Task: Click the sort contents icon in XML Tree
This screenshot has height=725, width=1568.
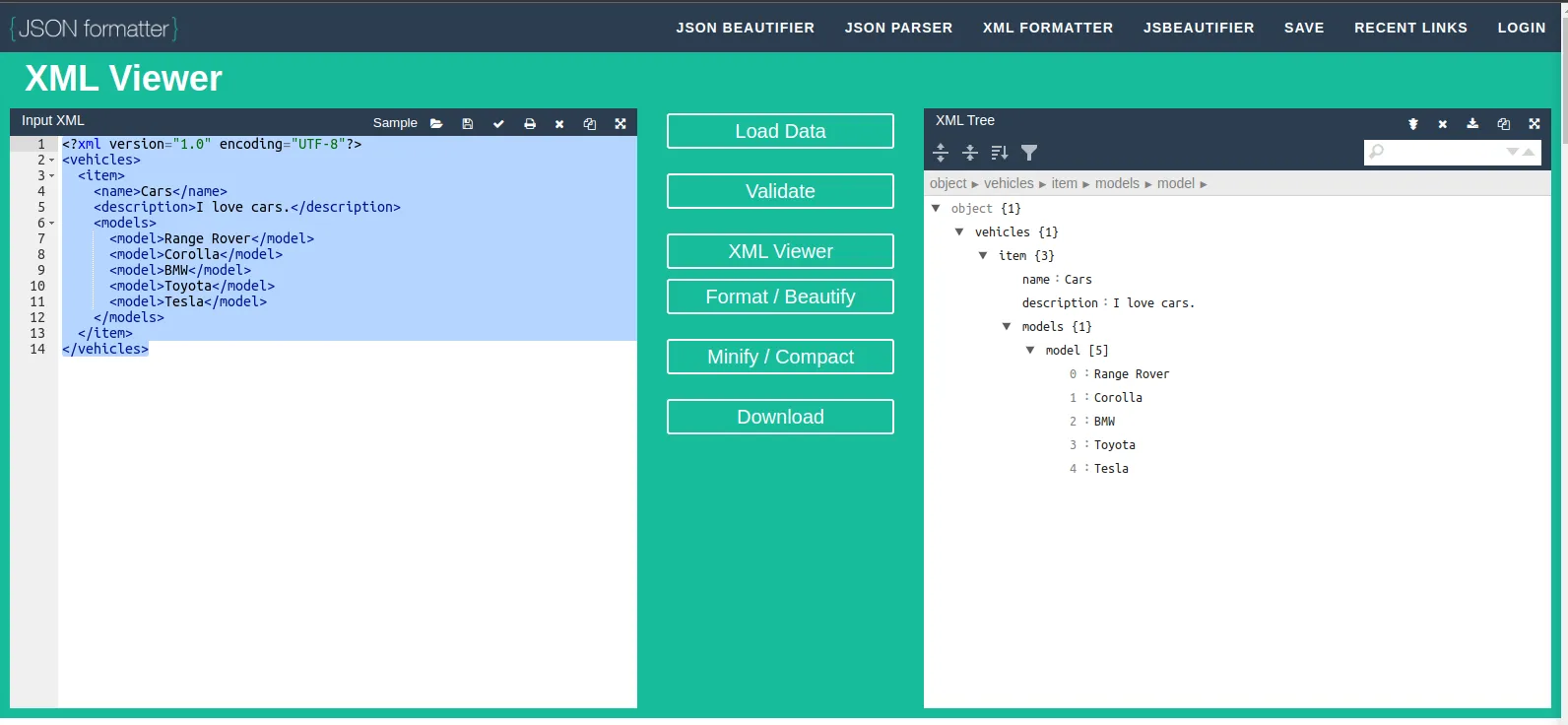Action: pyautogui.click(x=1000, y=153)
